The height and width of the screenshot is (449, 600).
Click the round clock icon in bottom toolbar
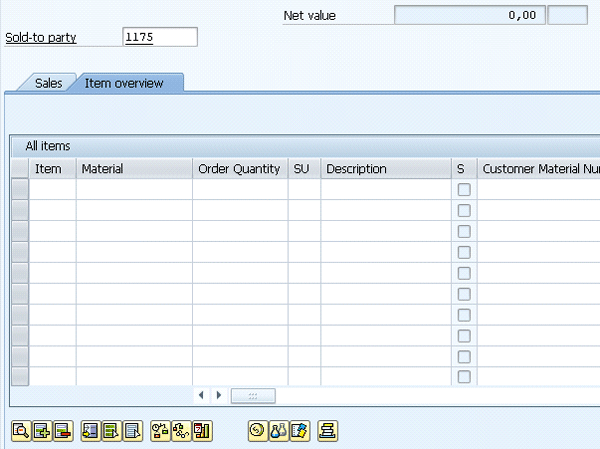(x=257, y=431)
